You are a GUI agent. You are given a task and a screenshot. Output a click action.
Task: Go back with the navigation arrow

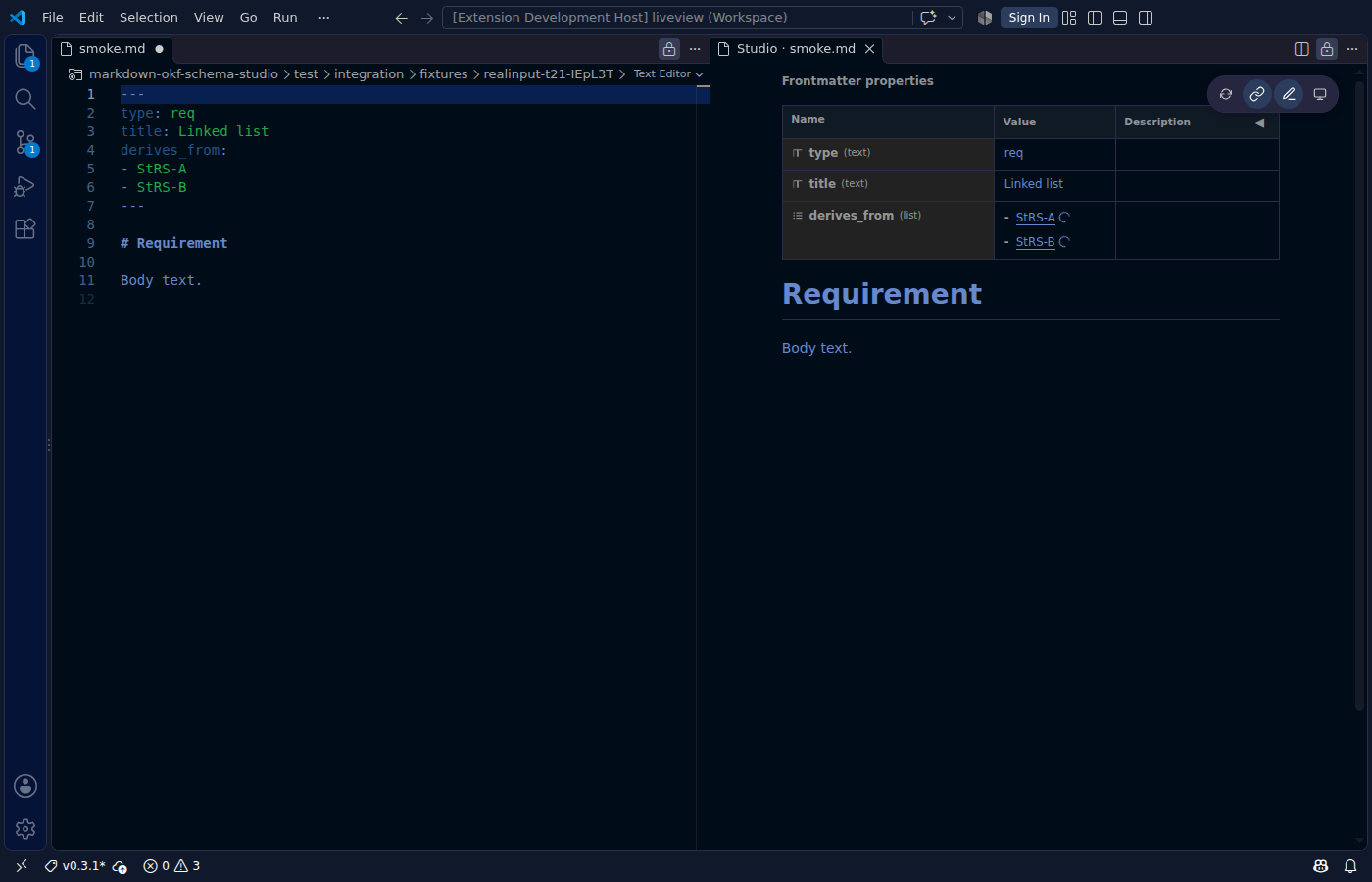point(401,18)
